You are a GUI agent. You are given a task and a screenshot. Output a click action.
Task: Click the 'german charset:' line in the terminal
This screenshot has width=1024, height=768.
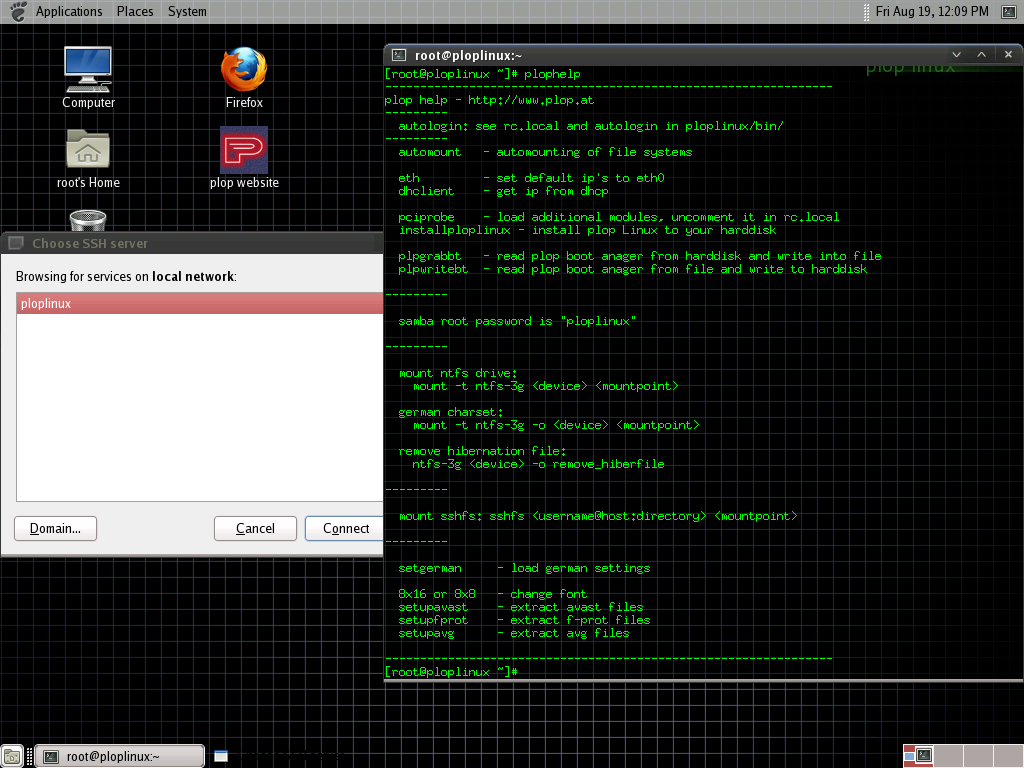(x=451, y=412)
